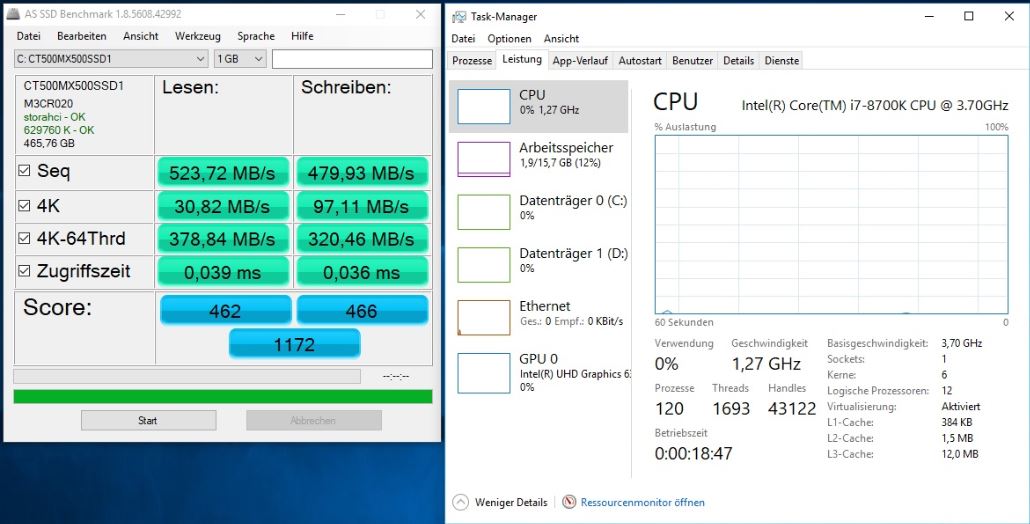
Task: Click the Start benchmark button
Action: (148, 421)
